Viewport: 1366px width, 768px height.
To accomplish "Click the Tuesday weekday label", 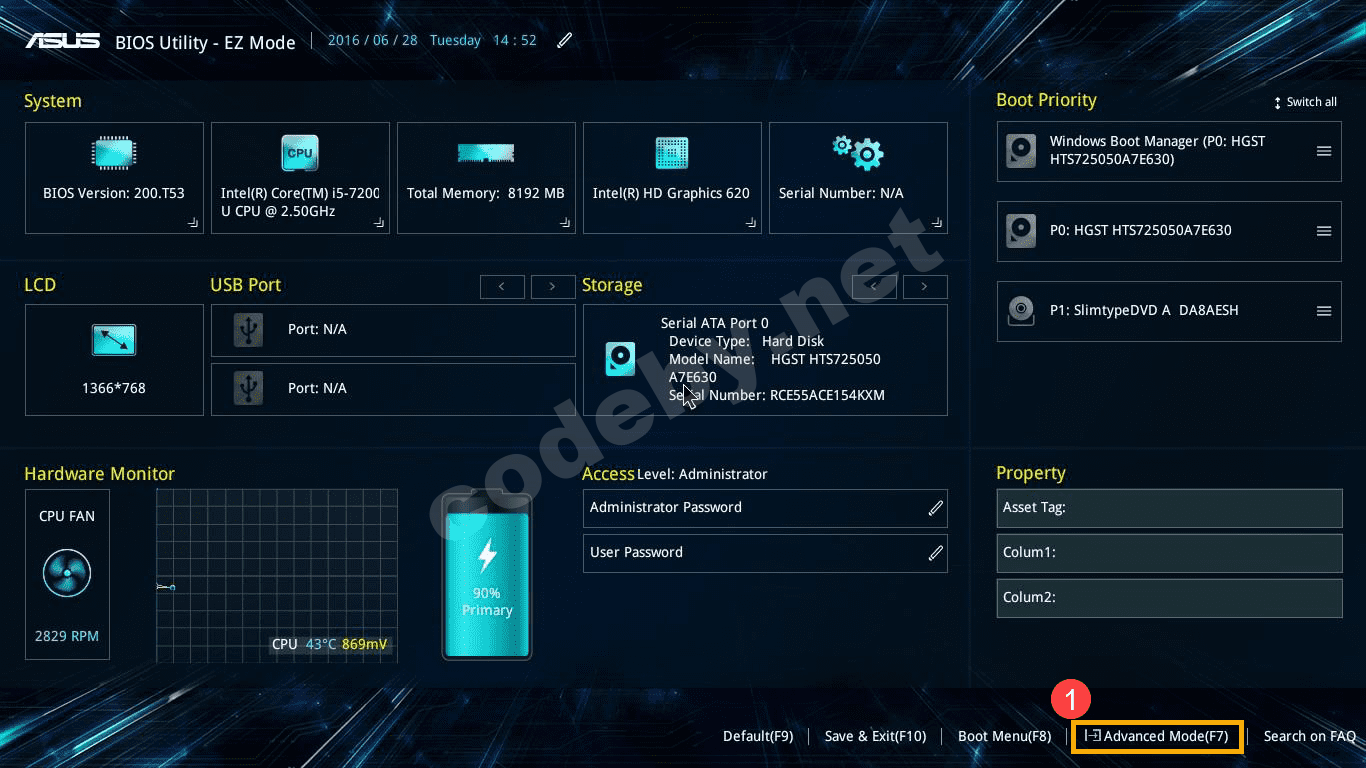I will tap(455, 41).
